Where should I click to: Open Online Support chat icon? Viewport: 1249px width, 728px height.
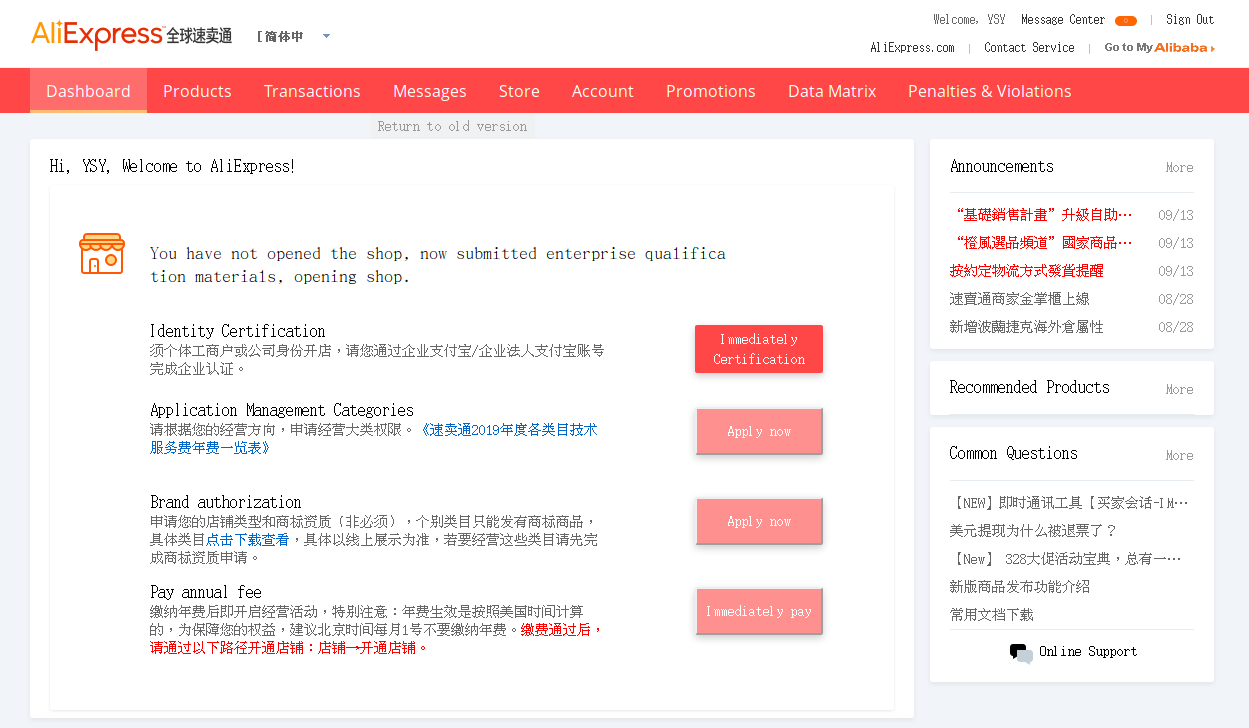click(1021, 653)
